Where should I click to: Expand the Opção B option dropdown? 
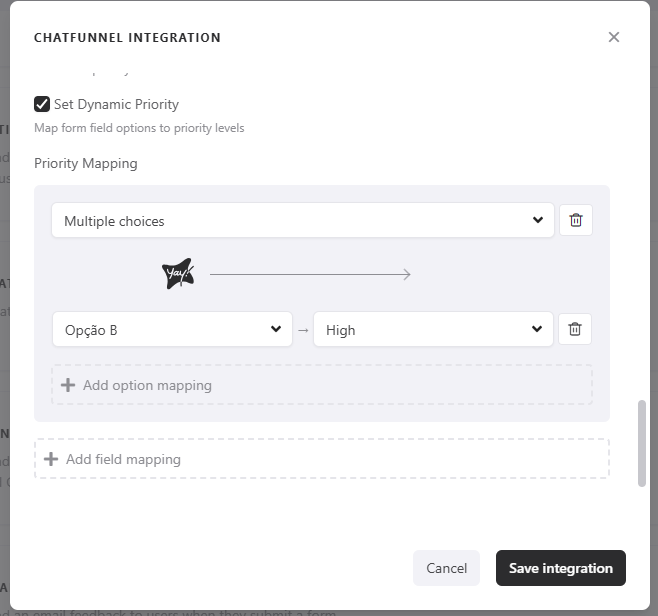click(x=172, y=330)
